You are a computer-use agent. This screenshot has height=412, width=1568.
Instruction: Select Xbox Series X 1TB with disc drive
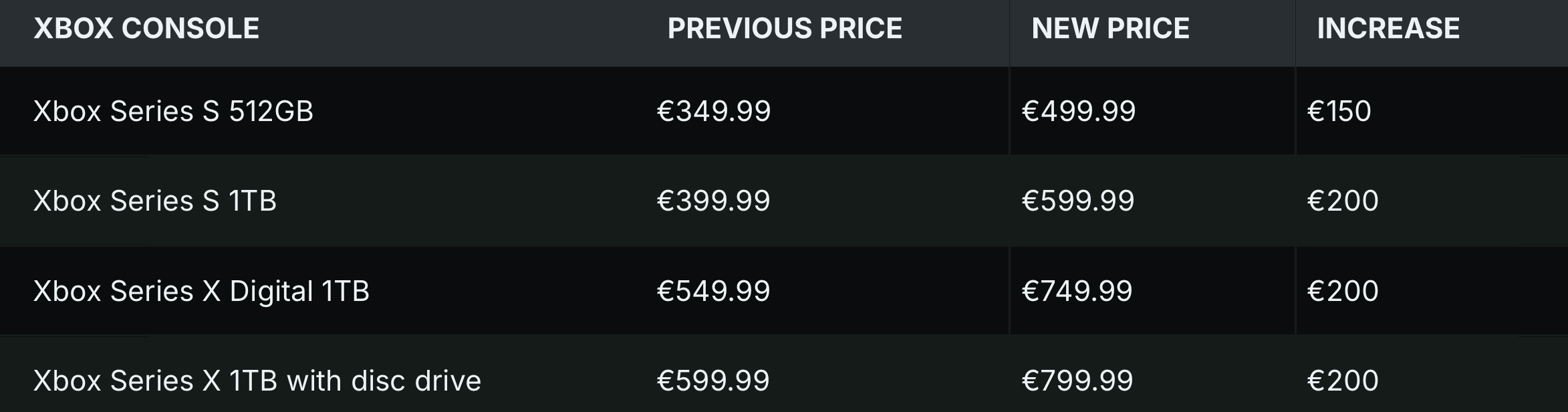257,381
